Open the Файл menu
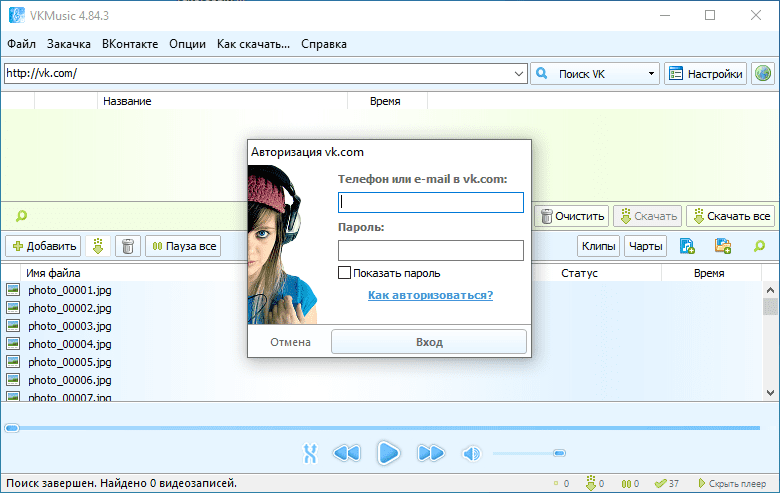 pos(21,44)
